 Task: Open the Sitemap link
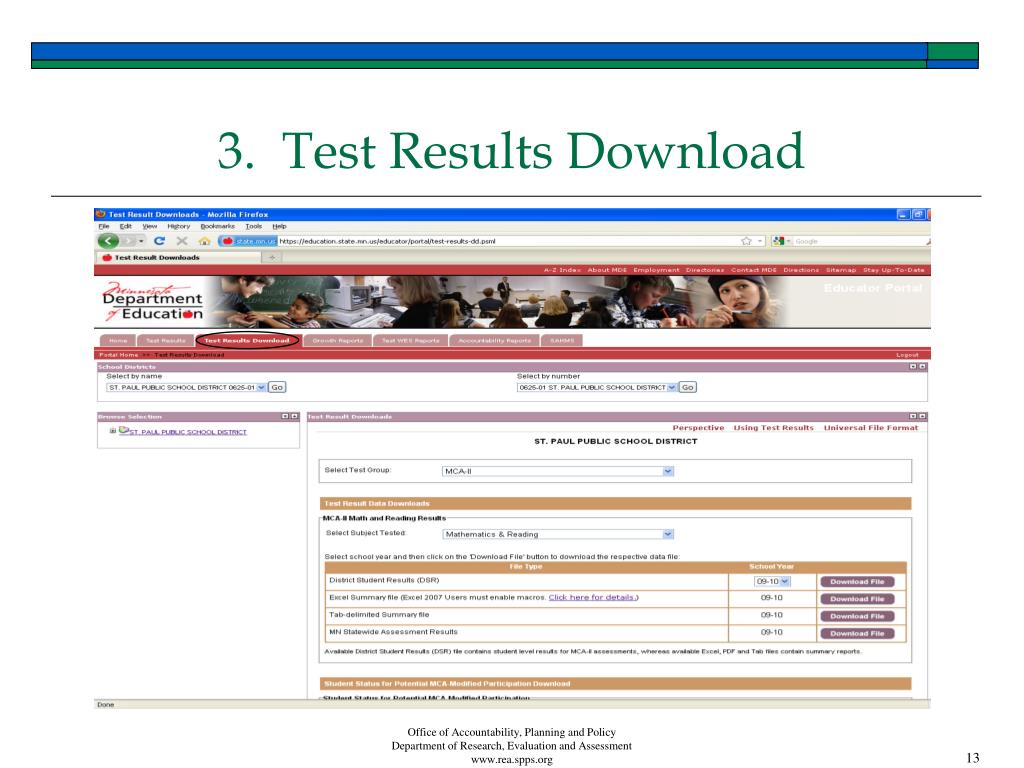(840, 270)
